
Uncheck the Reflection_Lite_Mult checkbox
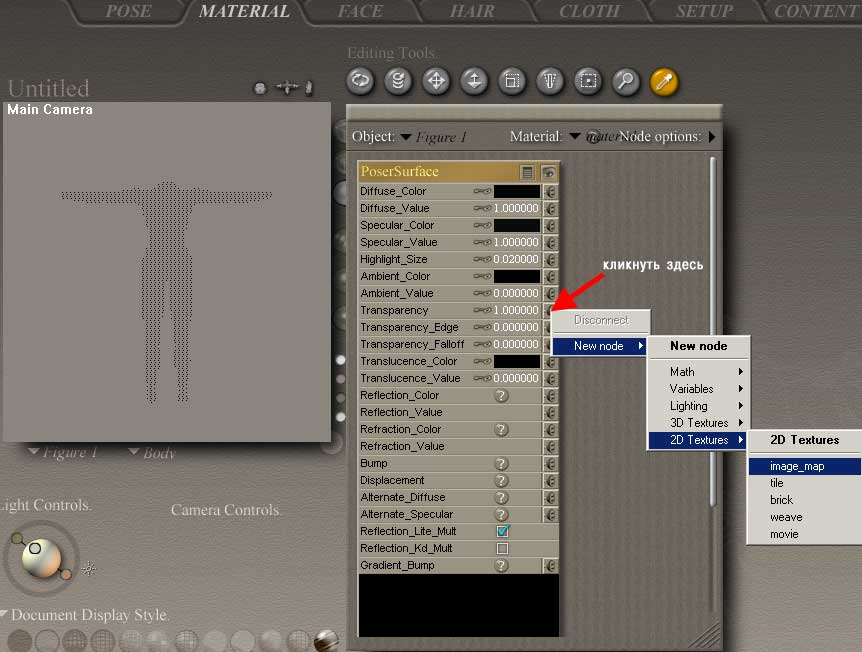click(x=502, y=532)
